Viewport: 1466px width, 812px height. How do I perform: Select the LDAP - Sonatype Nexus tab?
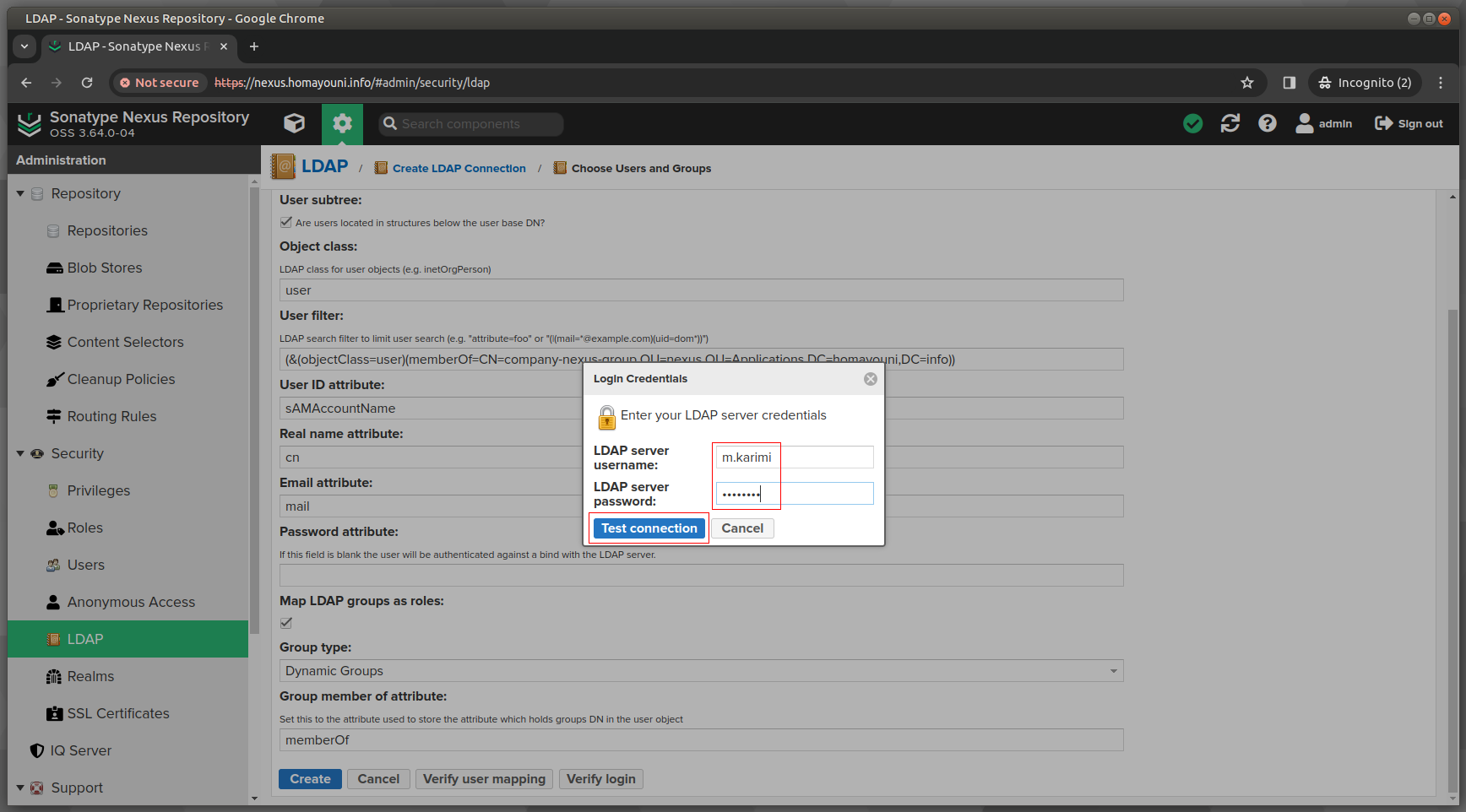coord(138,46)
